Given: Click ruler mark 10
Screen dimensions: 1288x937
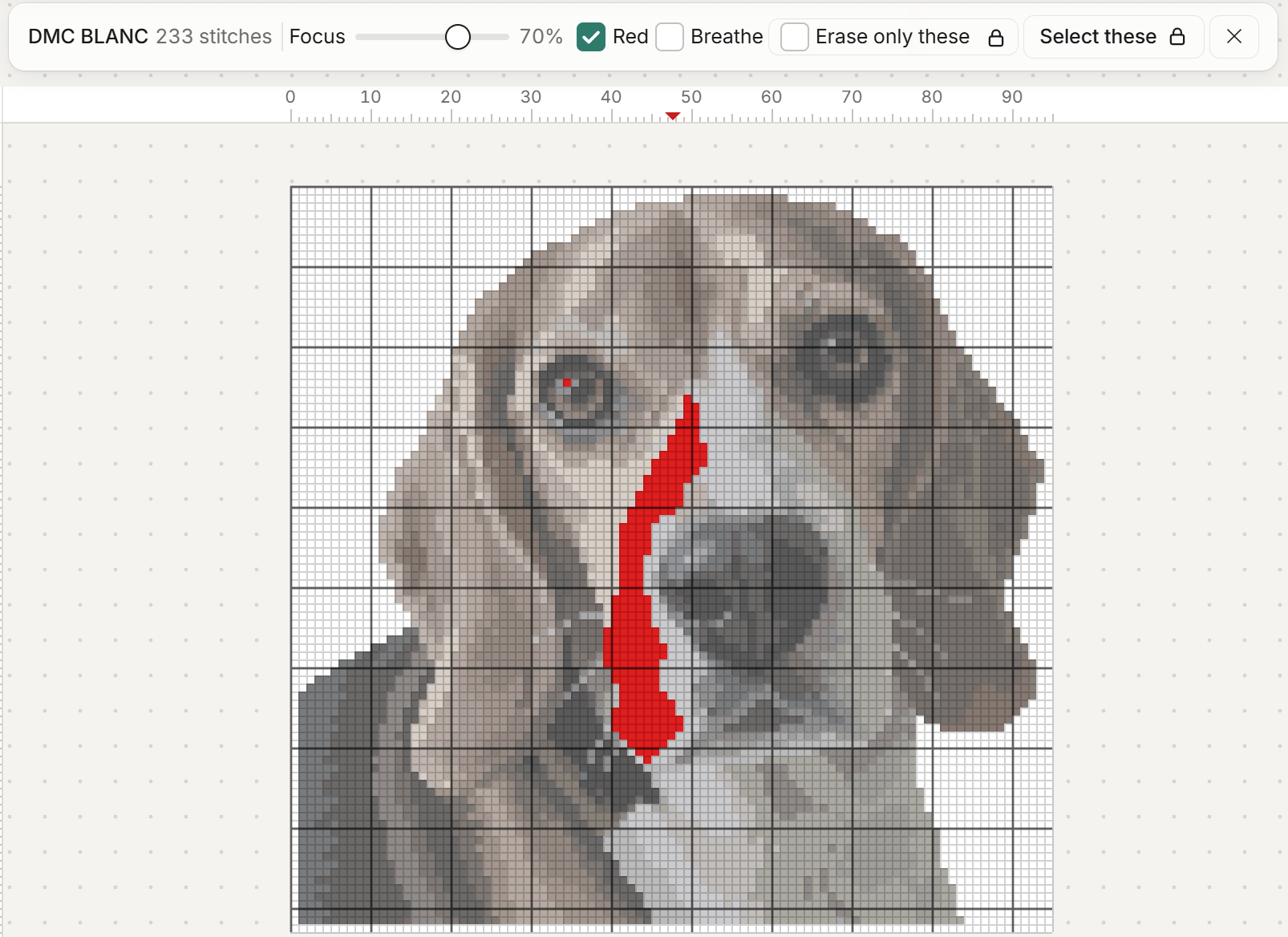Looking at the screenshot, I should click(x=371, y=97).
